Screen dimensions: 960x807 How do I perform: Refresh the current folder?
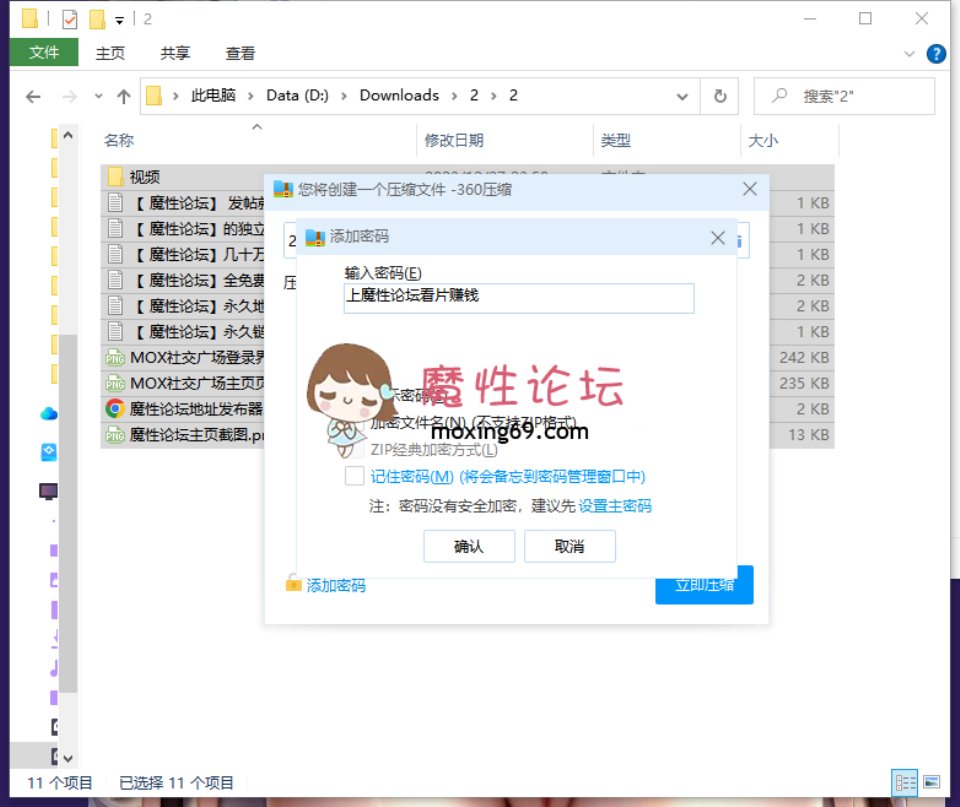(720, 96)
